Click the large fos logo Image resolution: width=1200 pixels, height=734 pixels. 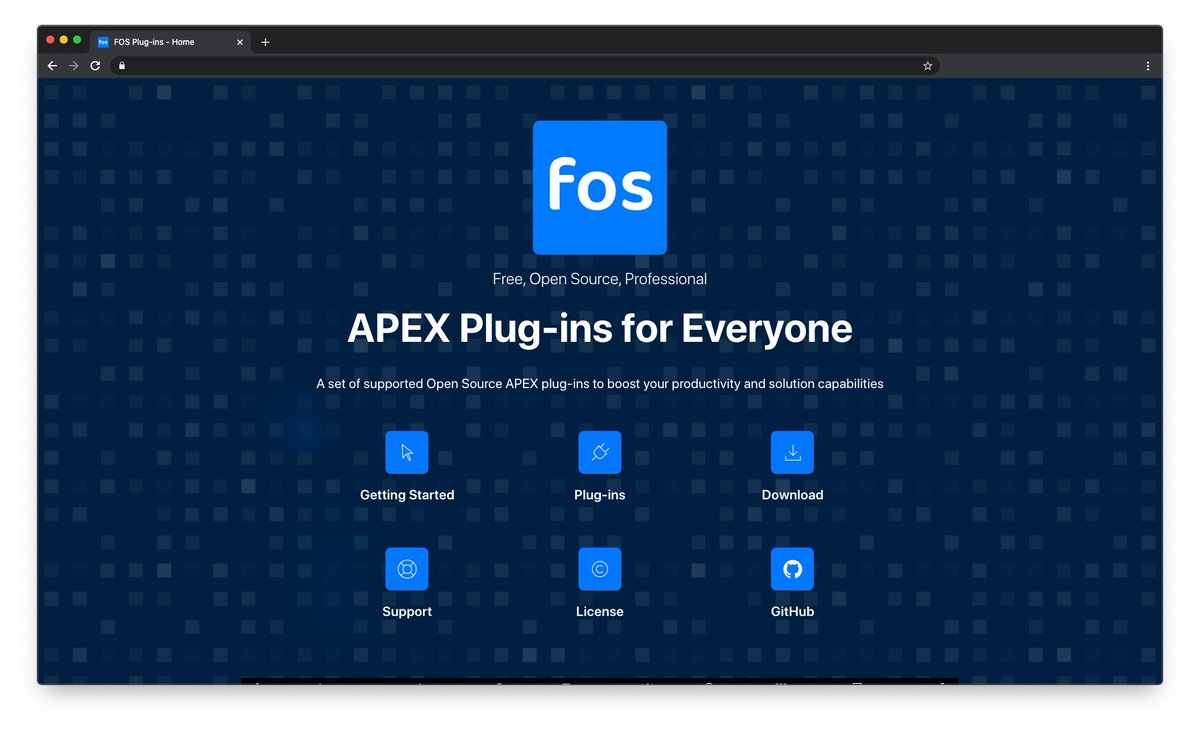point(600,188)
